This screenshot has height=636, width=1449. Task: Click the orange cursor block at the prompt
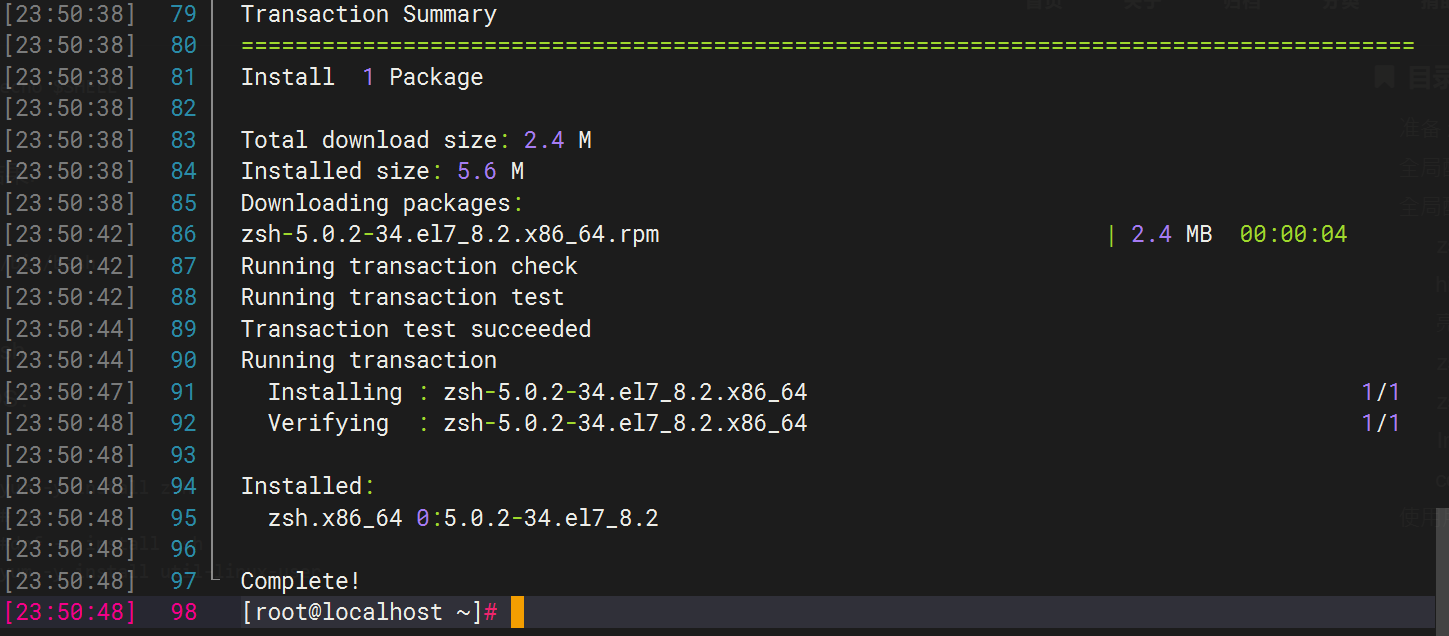pyautogui.click(x=517, y=612)
